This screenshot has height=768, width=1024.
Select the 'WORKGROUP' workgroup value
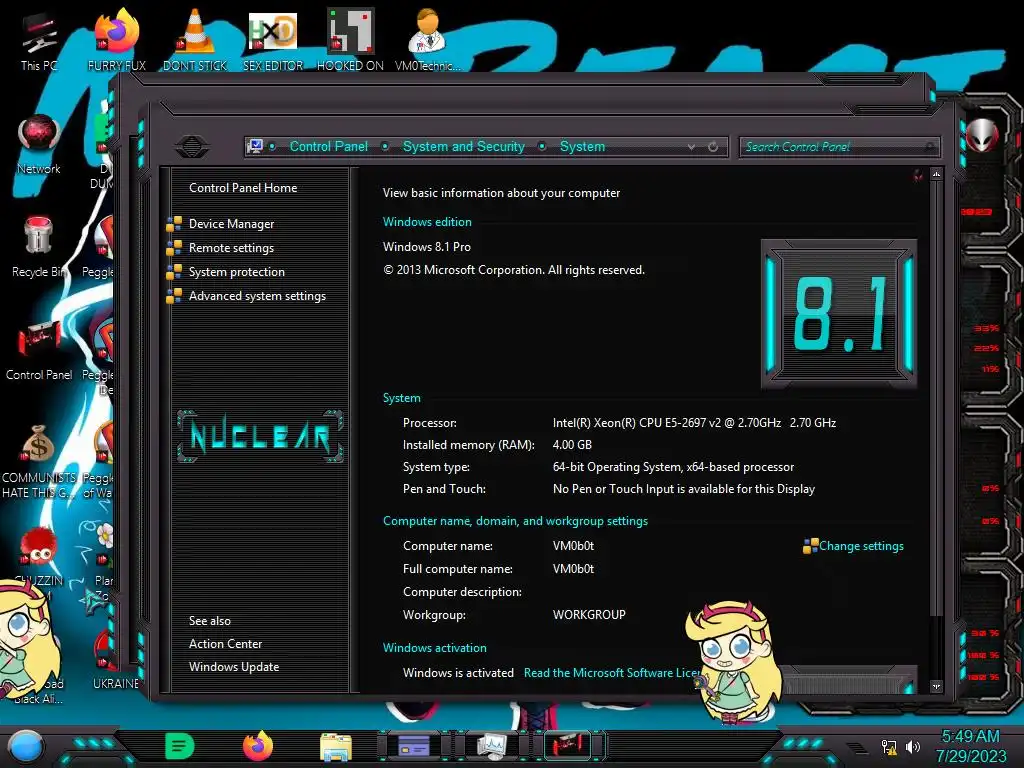point(589,615)
